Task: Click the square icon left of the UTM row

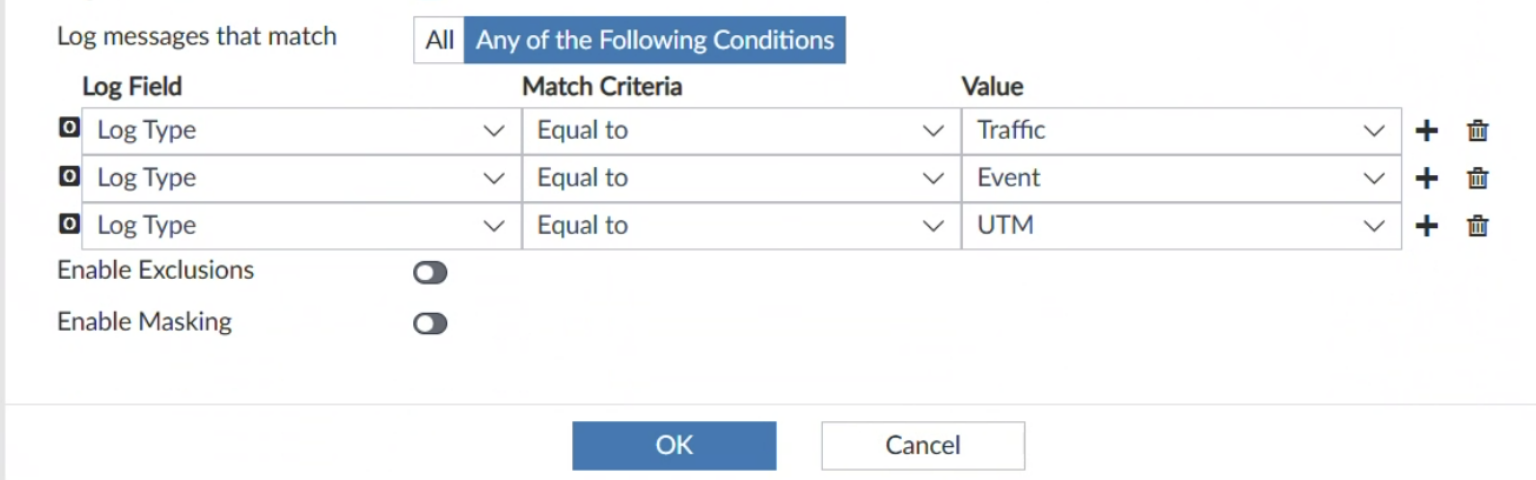Action: (x=69, y=224)
